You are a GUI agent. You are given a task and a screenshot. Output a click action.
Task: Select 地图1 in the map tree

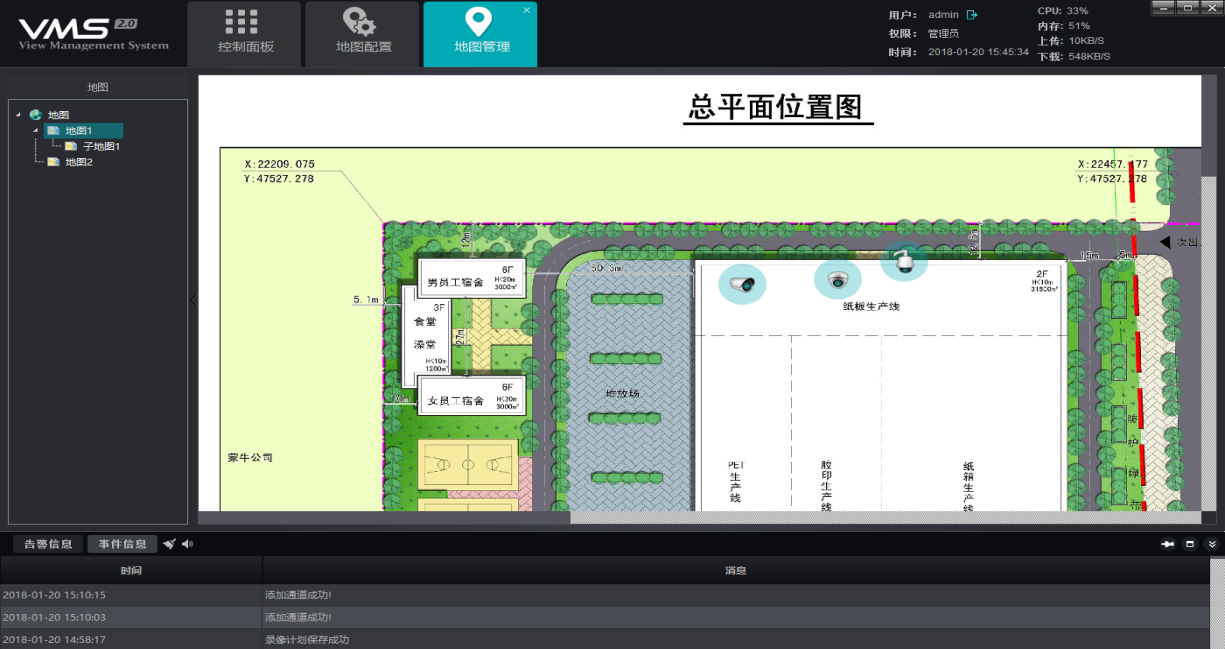(x=84, y=131)
